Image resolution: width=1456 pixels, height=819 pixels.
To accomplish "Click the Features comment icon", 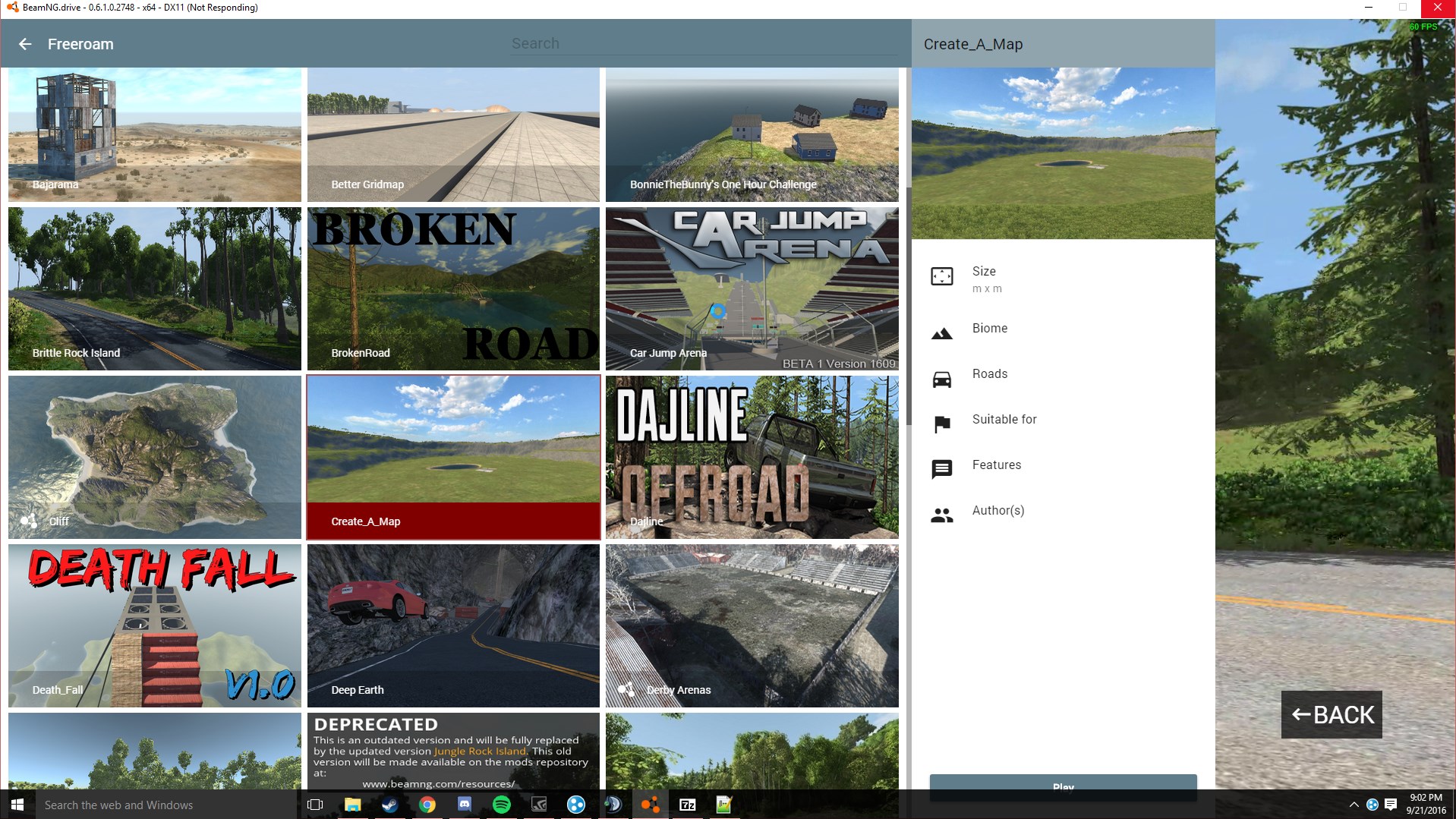I will coord(941,469).
